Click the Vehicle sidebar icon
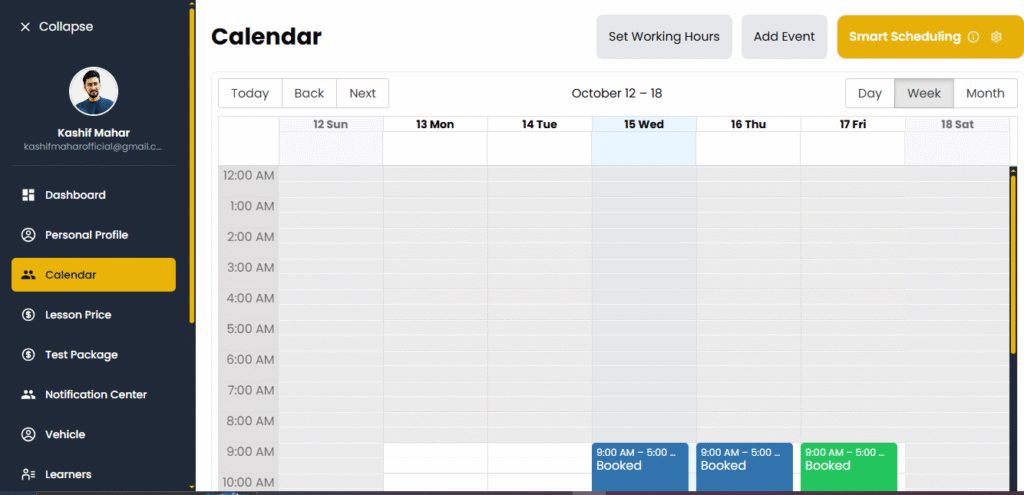The height and width of the screenshot is (495, 1024). click(28, 435)
